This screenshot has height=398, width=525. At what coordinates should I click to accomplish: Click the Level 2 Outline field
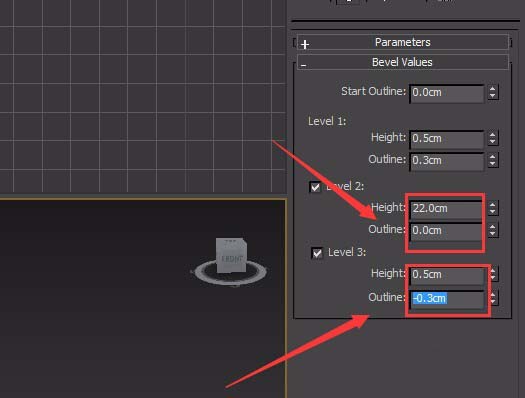click(x=447, y=231)
